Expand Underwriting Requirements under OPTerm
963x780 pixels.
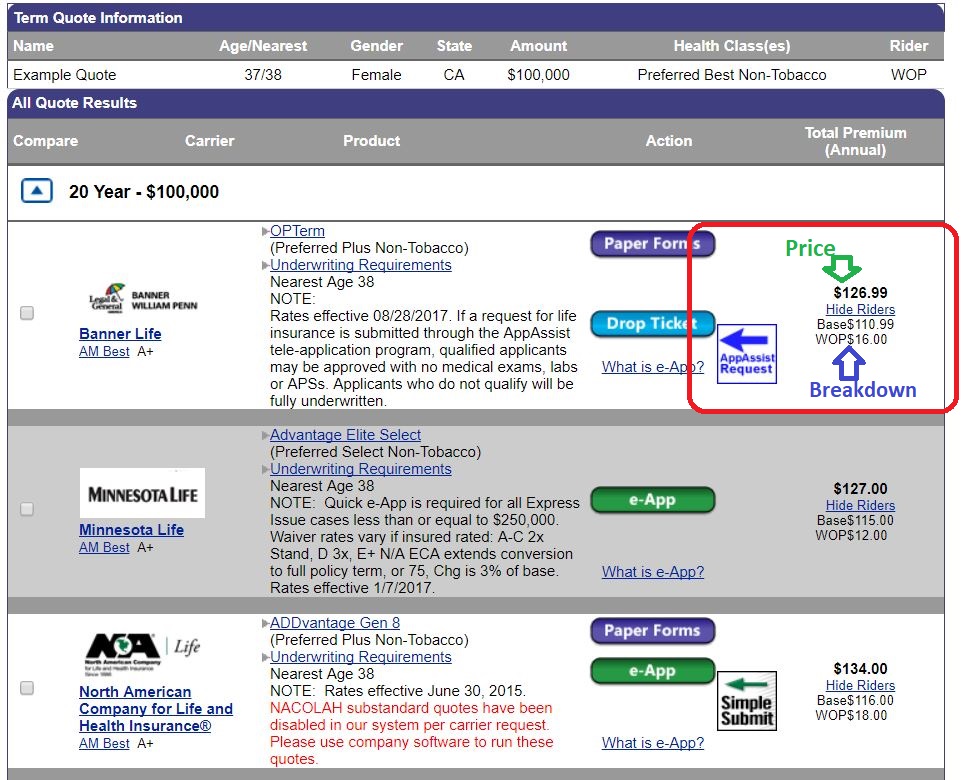pyautogui.click(x=361, y=265)
